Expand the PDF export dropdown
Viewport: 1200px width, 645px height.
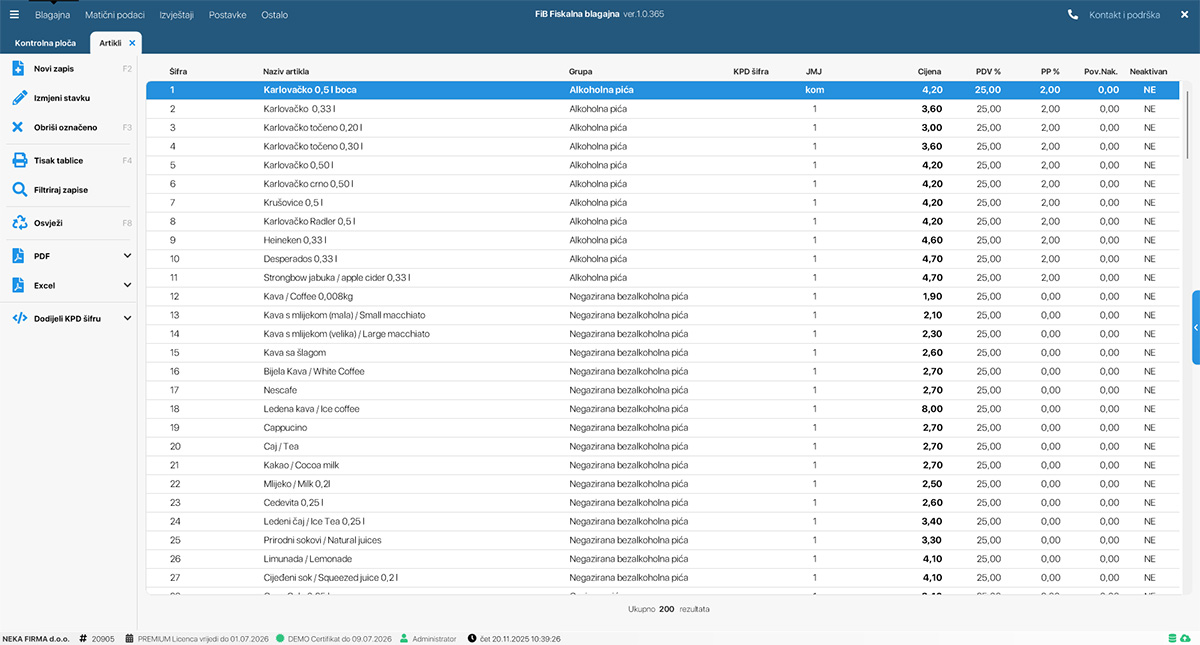(127, 256)
